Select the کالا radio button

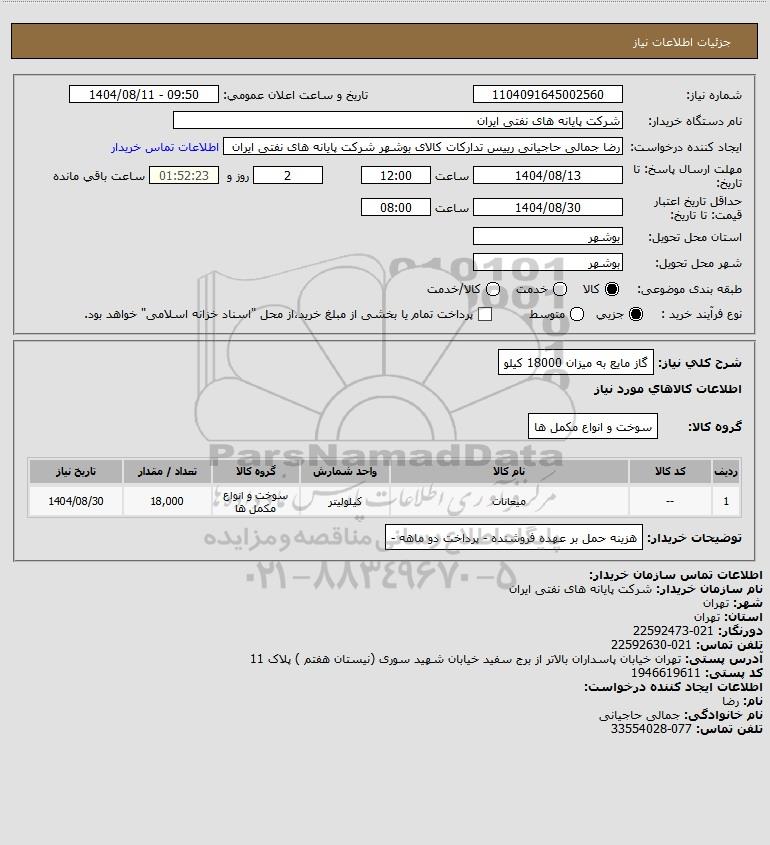[612, 289]
